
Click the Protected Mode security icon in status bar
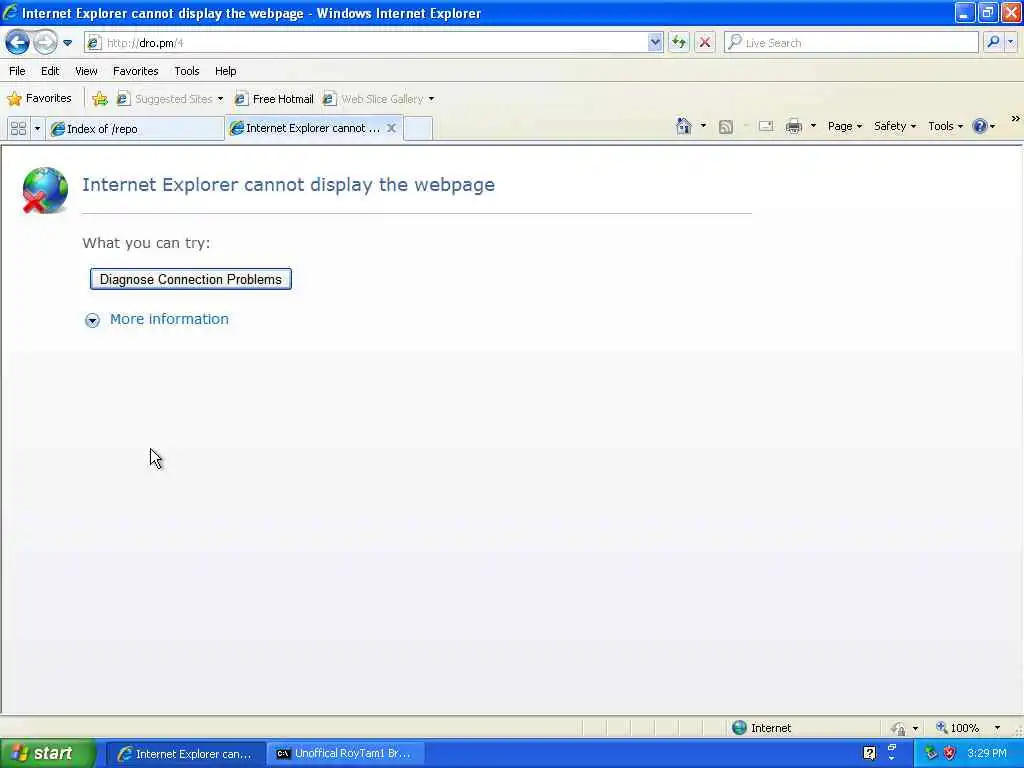(x=899, y=728)
